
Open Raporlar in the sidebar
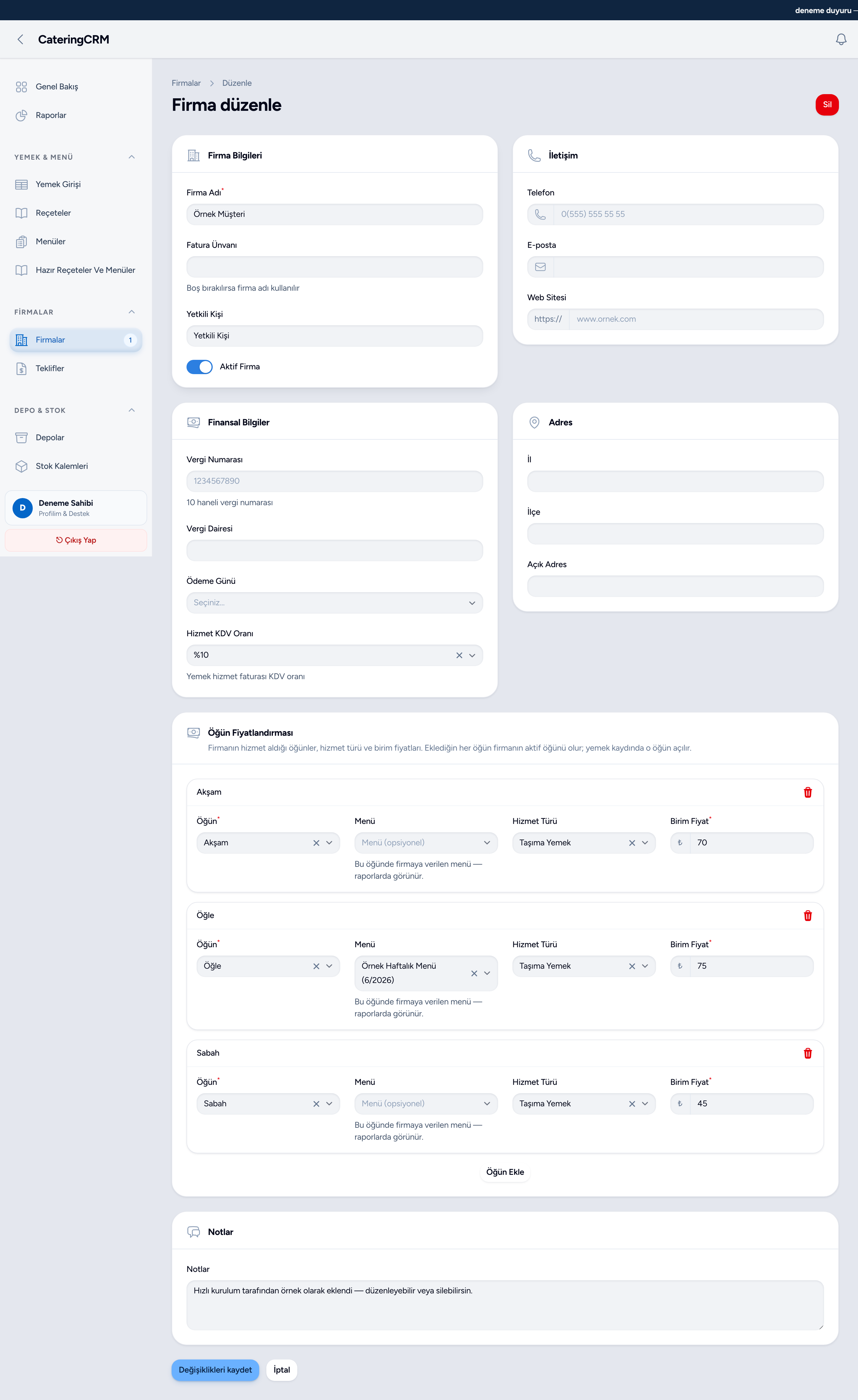76,115
